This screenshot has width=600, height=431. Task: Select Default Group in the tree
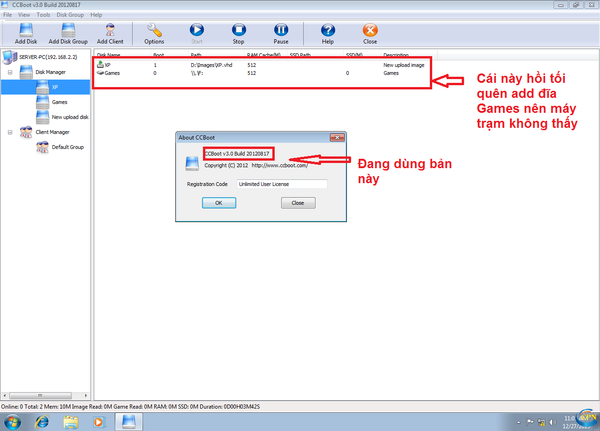67,147
